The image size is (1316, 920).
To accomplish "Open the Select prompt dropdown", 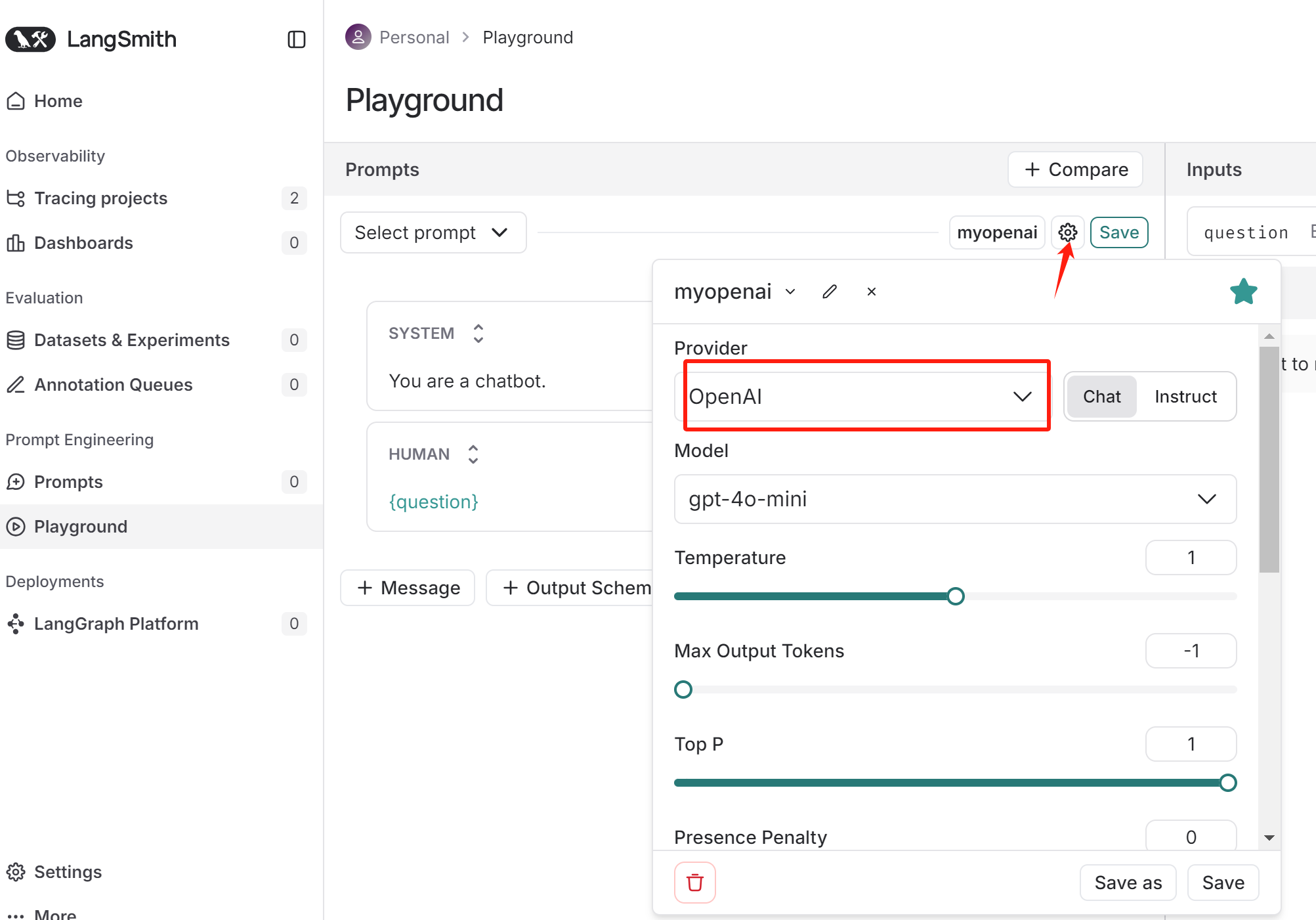I will (x=433, y=232).
